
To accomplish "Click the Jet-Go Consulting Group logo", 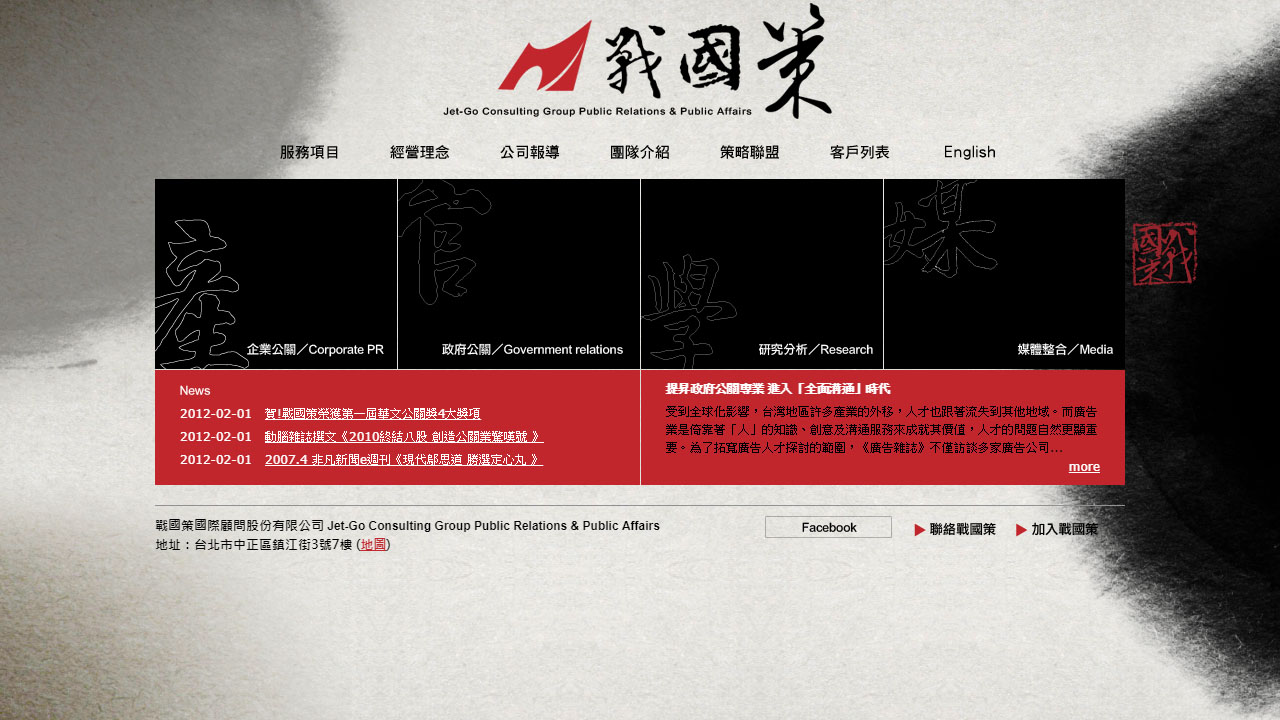I will [638, 62].
